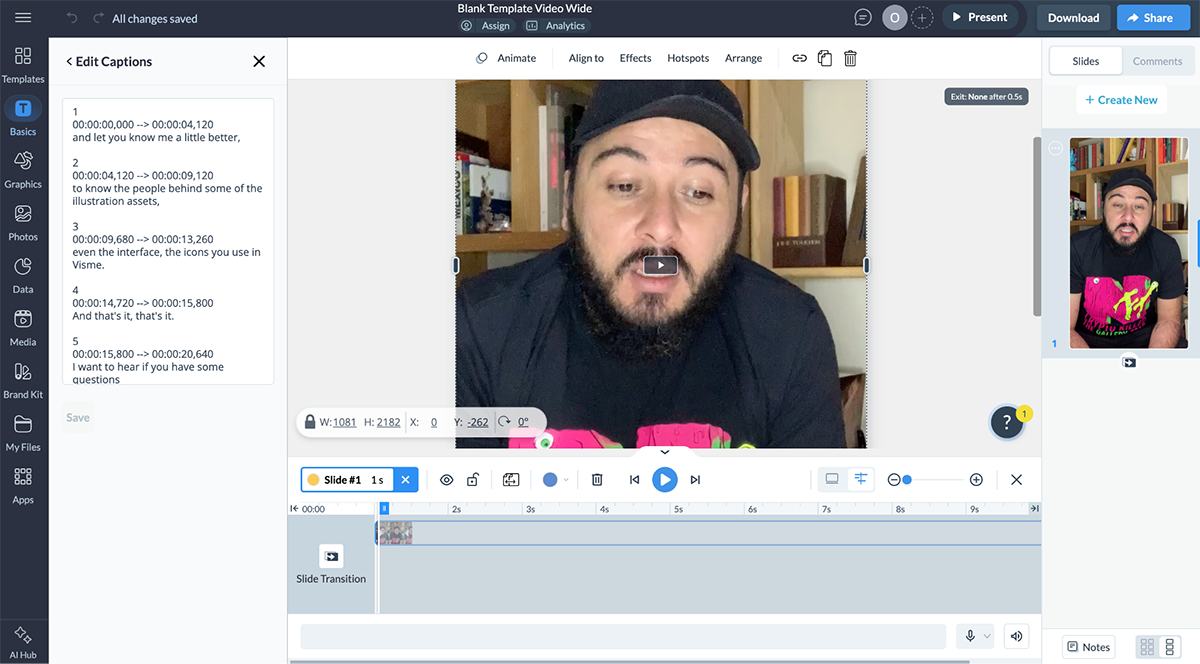1200x664 pixels.
Task: Switch to the Comments tab
Action: pos(1157,60)
